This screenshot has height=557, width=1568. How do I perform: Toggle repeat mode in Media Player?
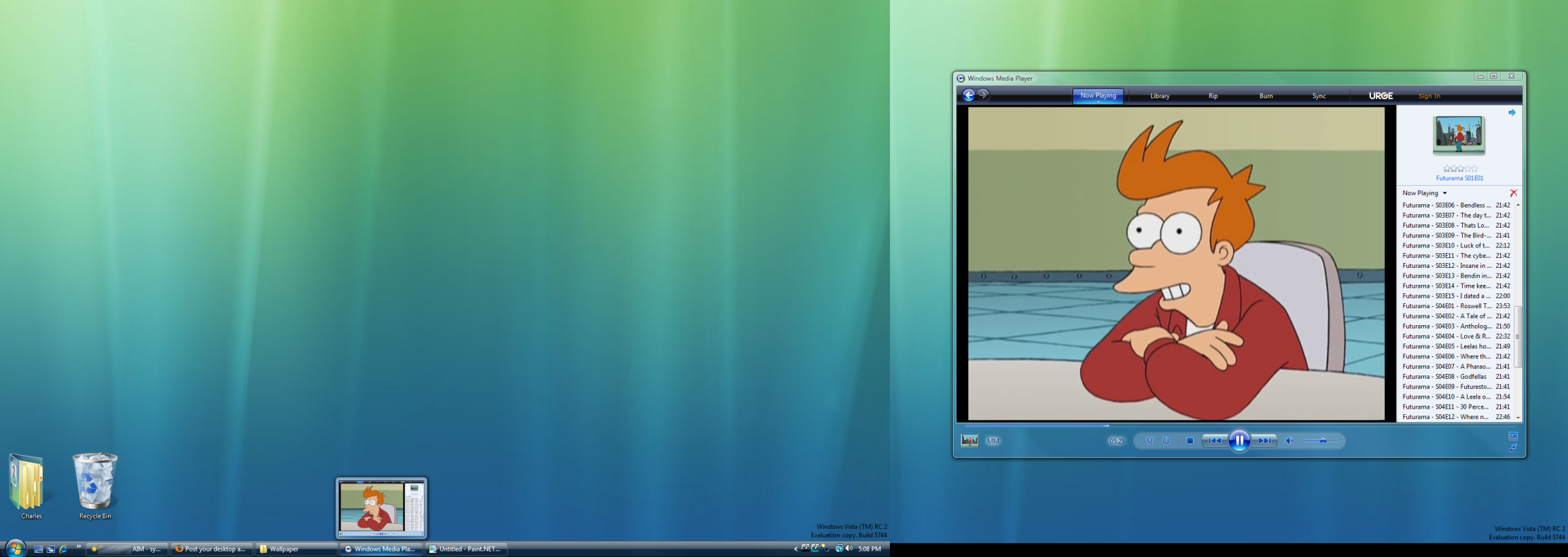(1166, 440)
